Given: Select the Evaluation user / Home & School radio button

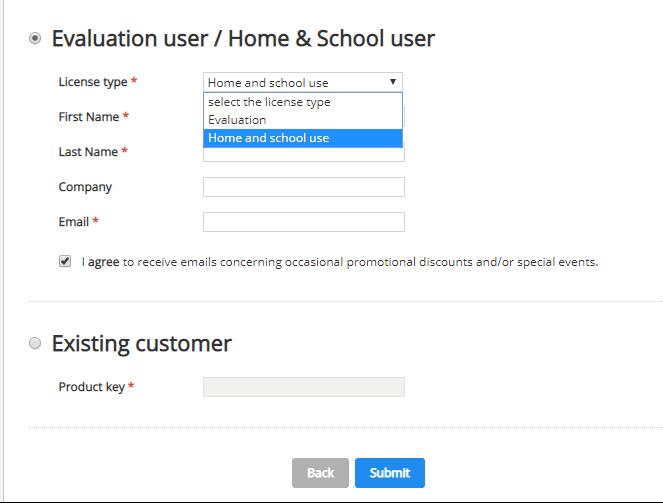Looking at the screenshot, I should click(36, 39).
